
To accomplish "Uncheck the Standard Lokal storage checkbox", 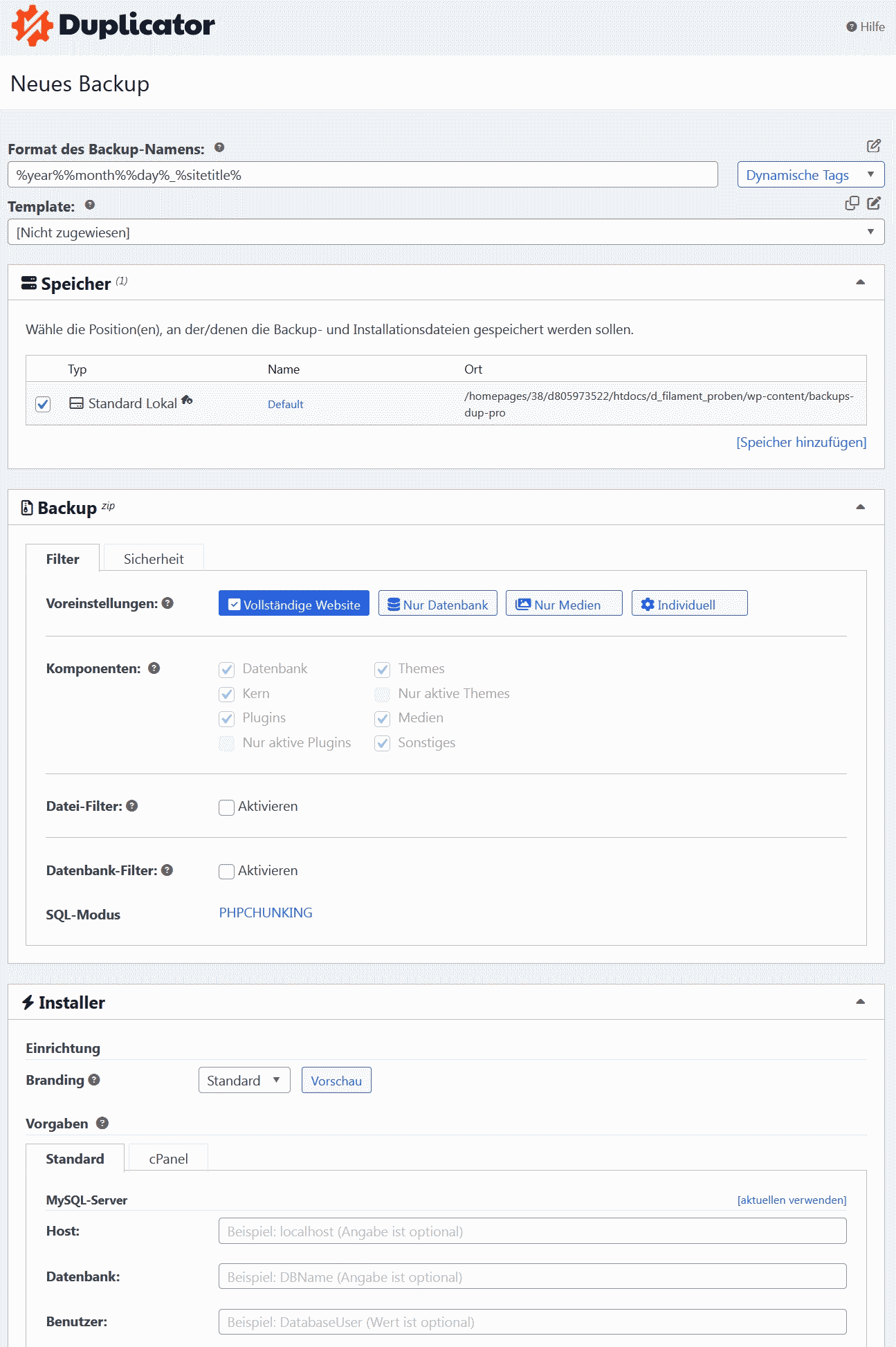I will (x=43, y=404).
